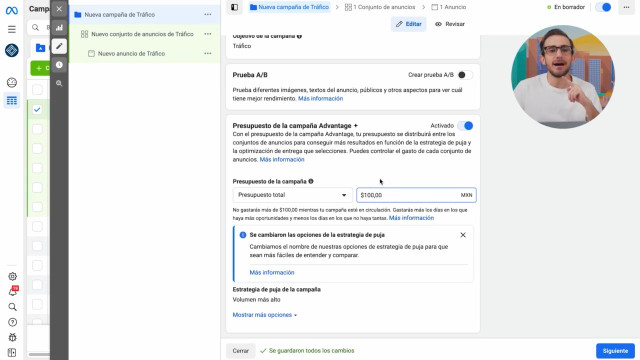Click info icon beside Presupuesto de la campaña
Image resolution: width=640 pixels, height=360 pixels.
(x=311, y=181)
